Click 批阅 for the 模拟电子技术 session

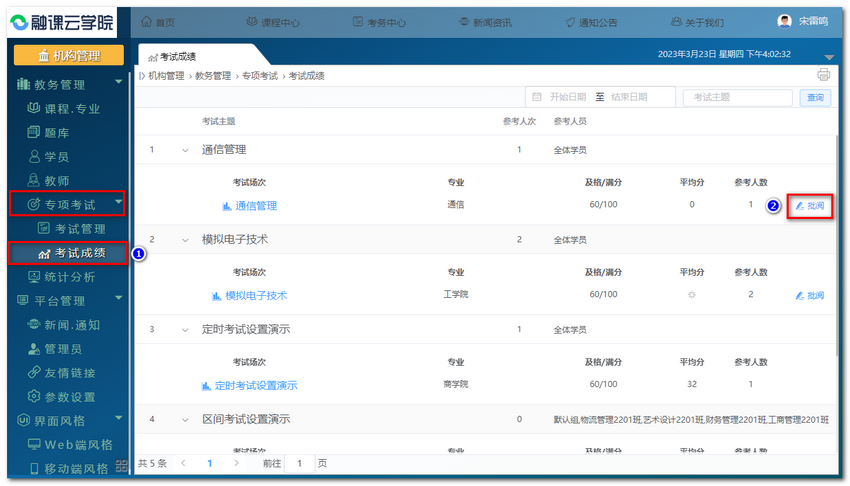point(810,296)
